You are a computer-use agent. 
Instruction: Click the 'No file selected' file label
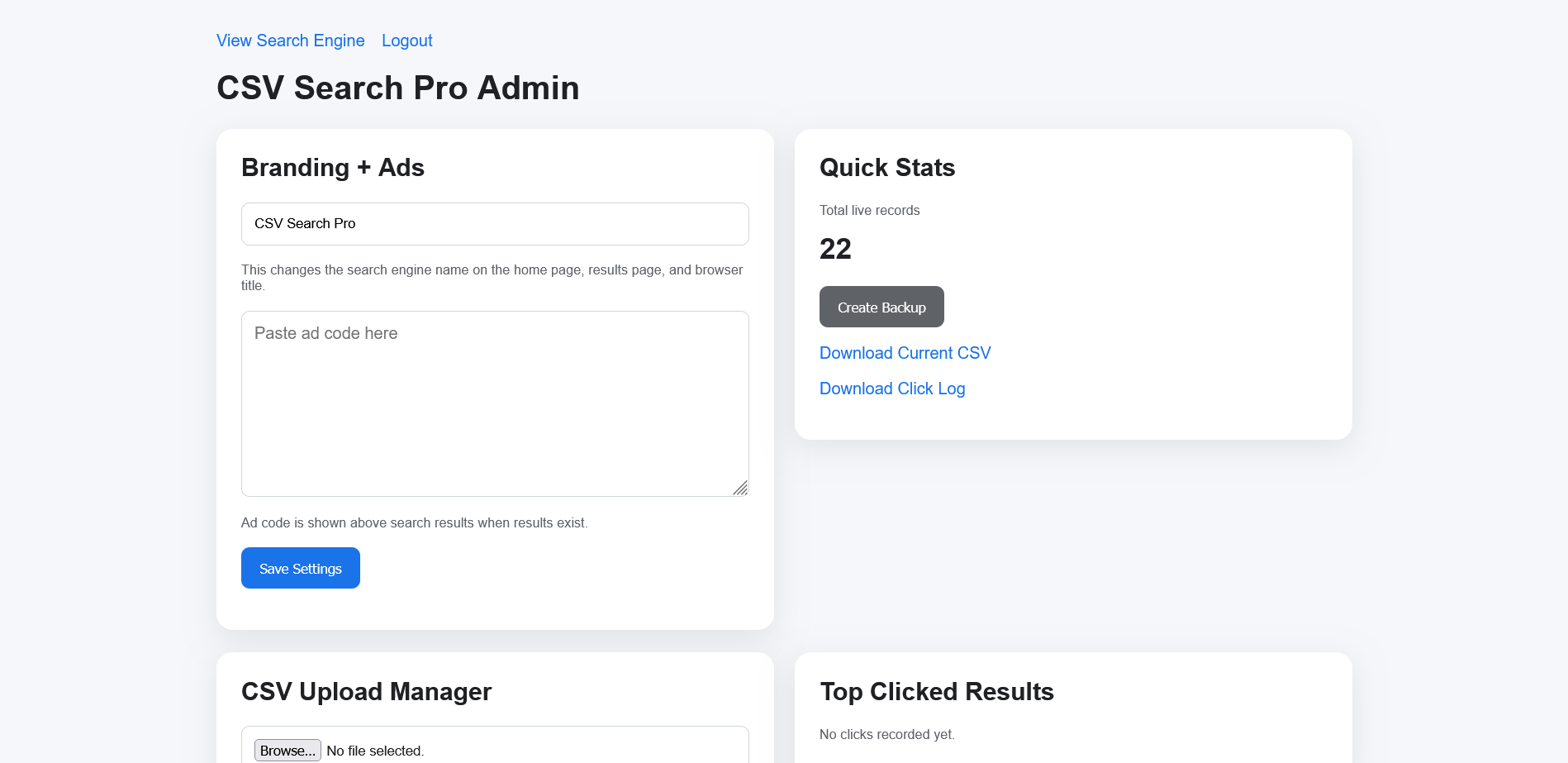point(375,751)
